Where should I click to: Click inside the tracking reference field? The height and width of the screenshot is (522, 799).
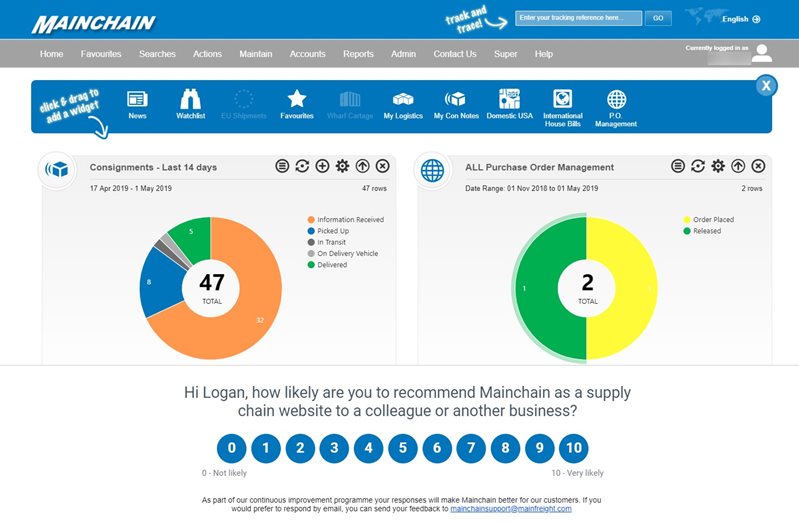[x=578, y=18]
